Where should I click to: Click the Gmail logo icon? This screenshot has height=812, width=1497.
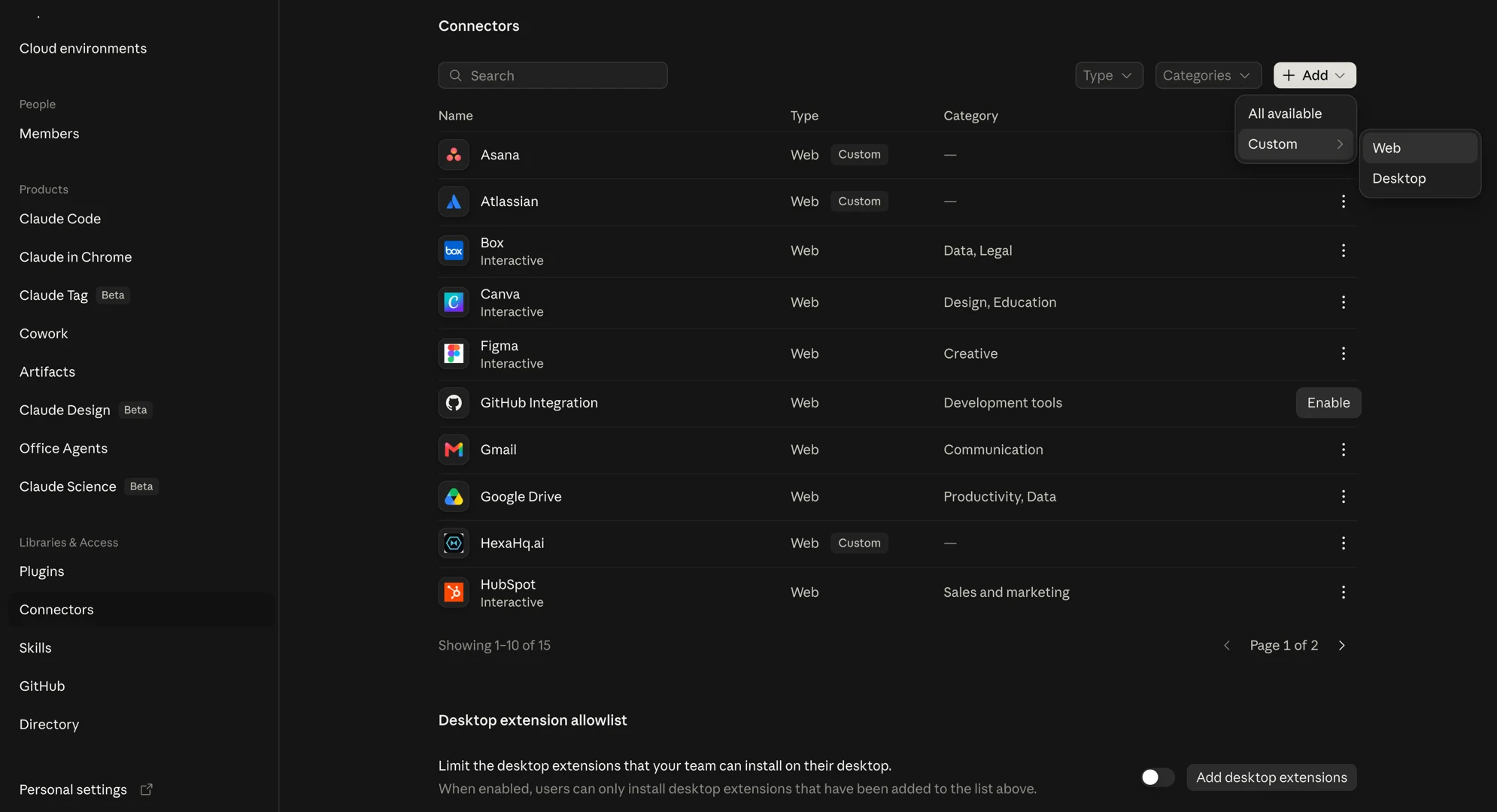coord(454,450)
